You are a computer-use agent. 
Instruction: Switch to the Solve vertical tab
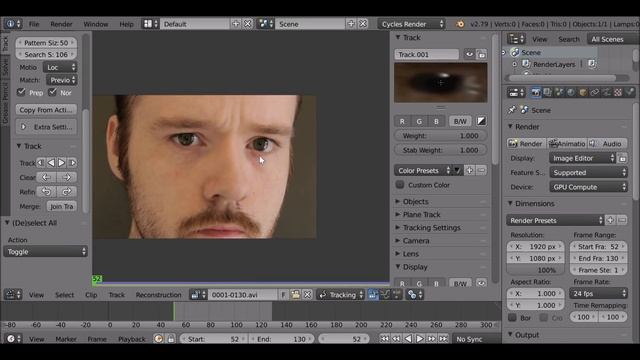[x=5, y=67]
